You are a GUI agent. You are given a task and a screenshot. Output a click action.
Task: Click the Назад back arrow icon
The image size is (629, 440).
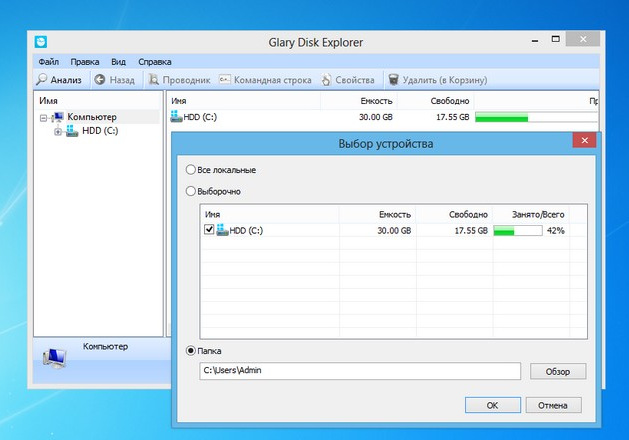(99, 79)
